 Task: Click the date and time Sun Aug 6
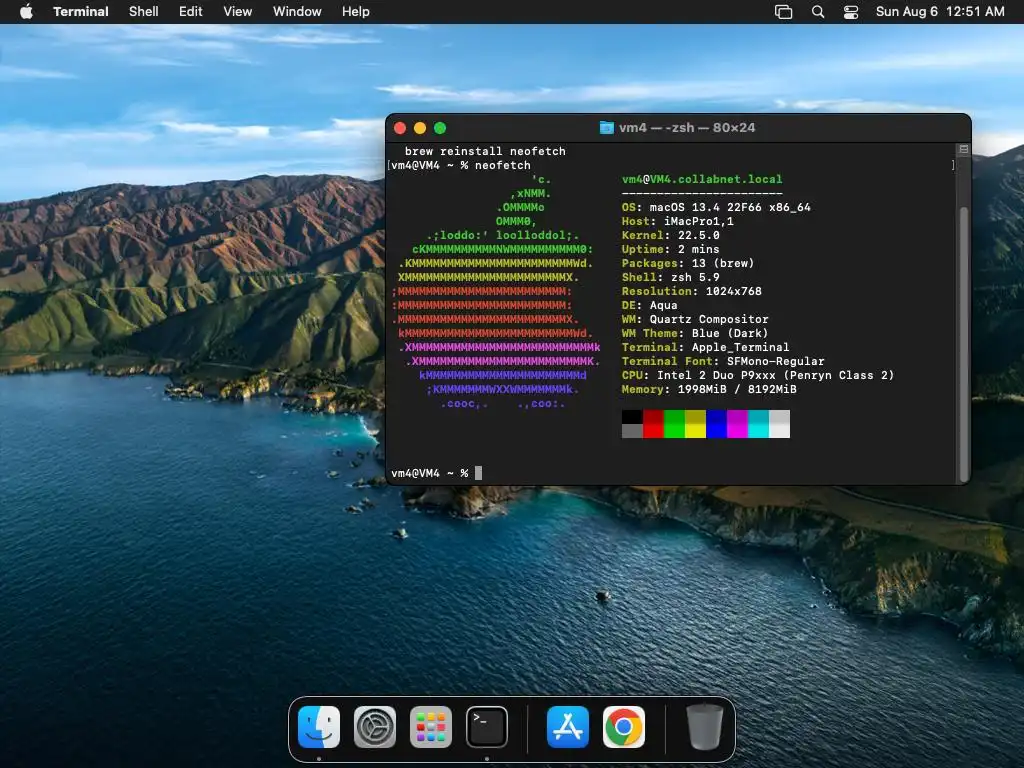[x=940, y=11]
